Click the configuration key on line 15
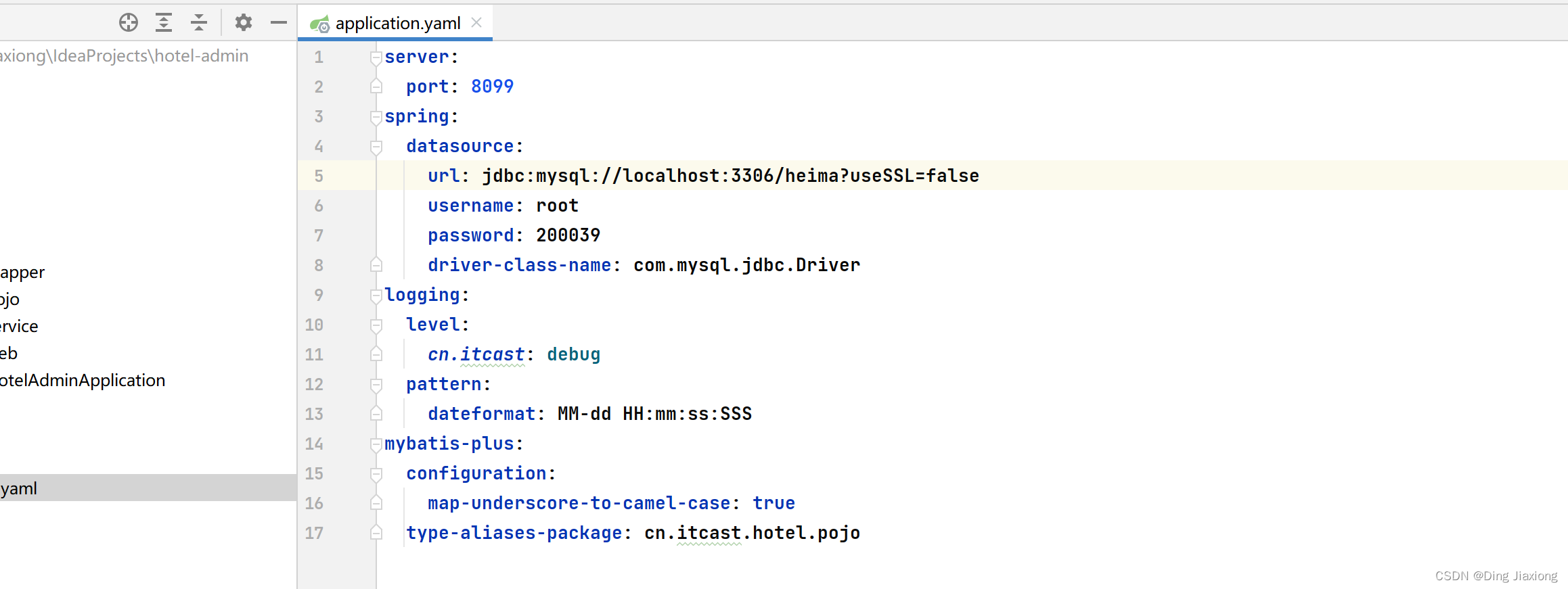This screenshot has width=1568, height=589. pos(476,473)
